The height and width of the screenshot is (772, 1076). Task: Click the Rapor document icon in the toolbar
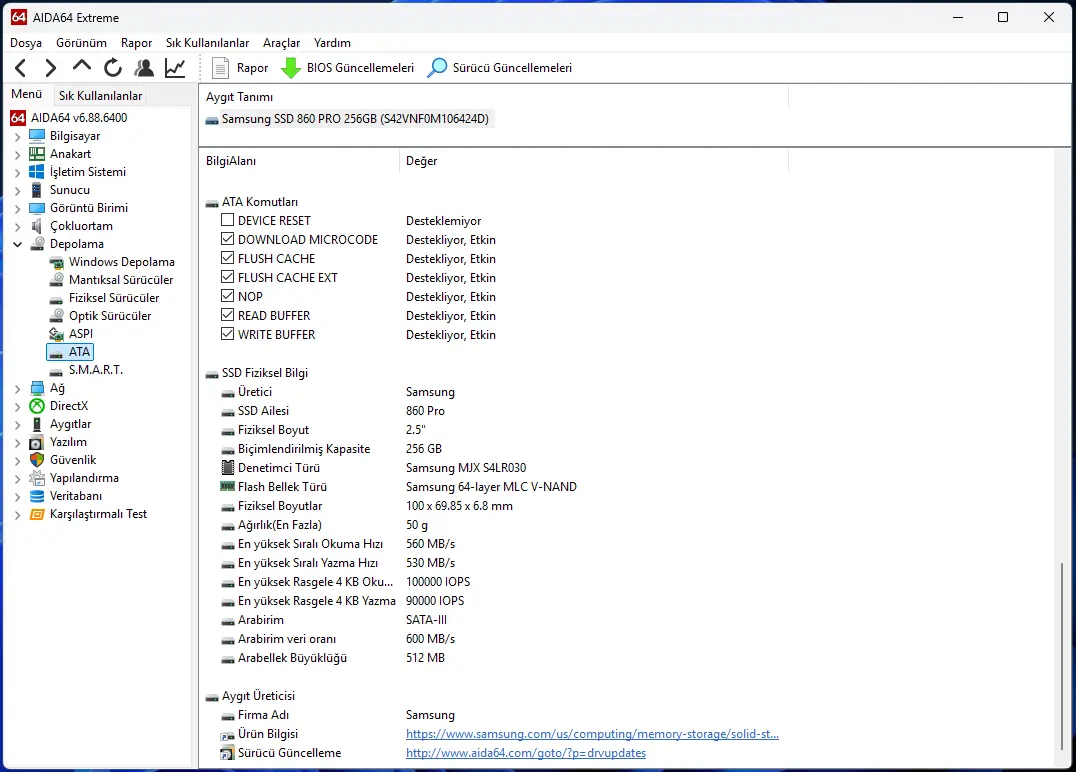[220, 68]
